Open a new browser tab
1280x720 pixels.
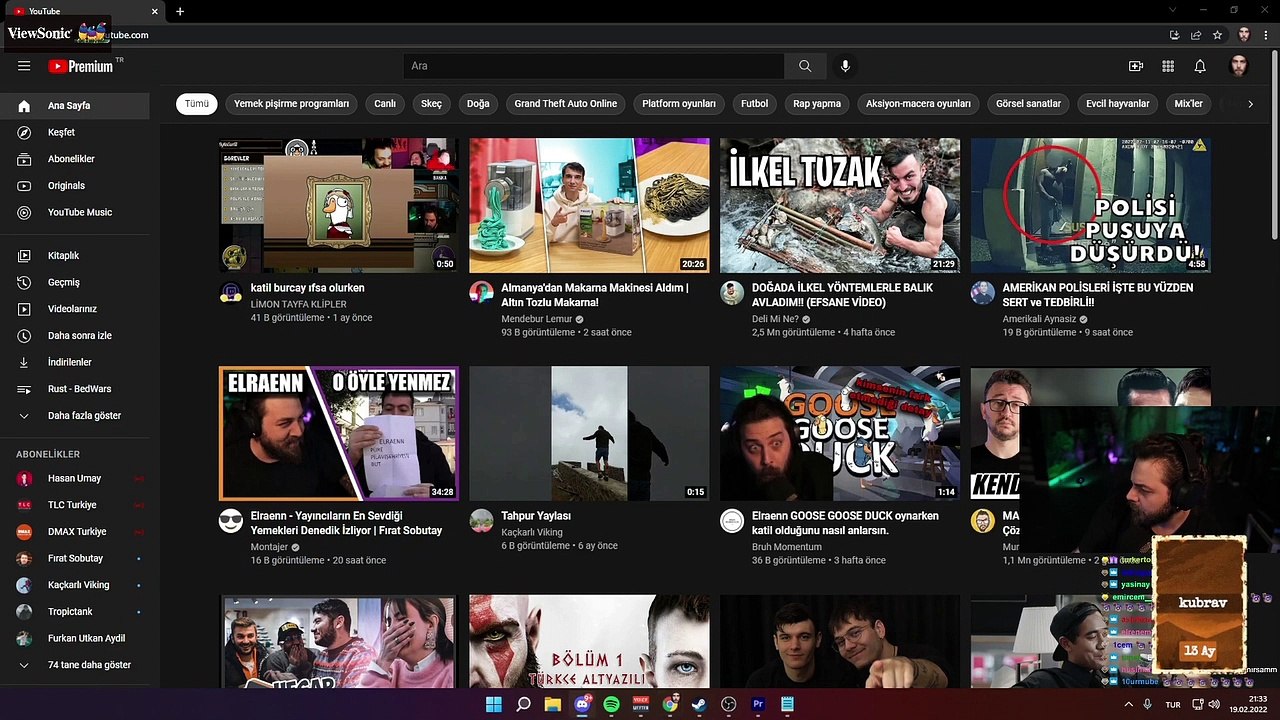coord(180,11)
